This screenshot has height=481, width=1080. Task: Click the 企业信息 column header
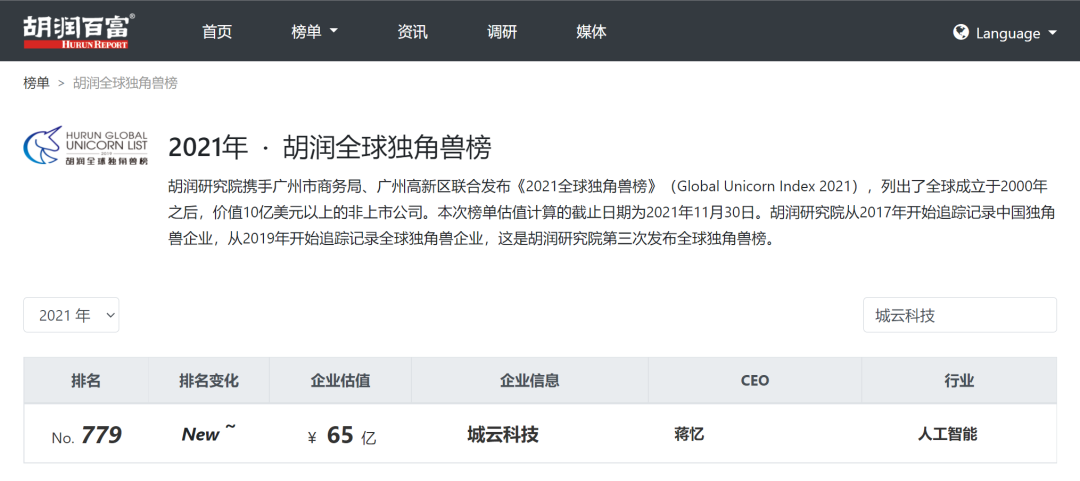click(x=530, y=380)
